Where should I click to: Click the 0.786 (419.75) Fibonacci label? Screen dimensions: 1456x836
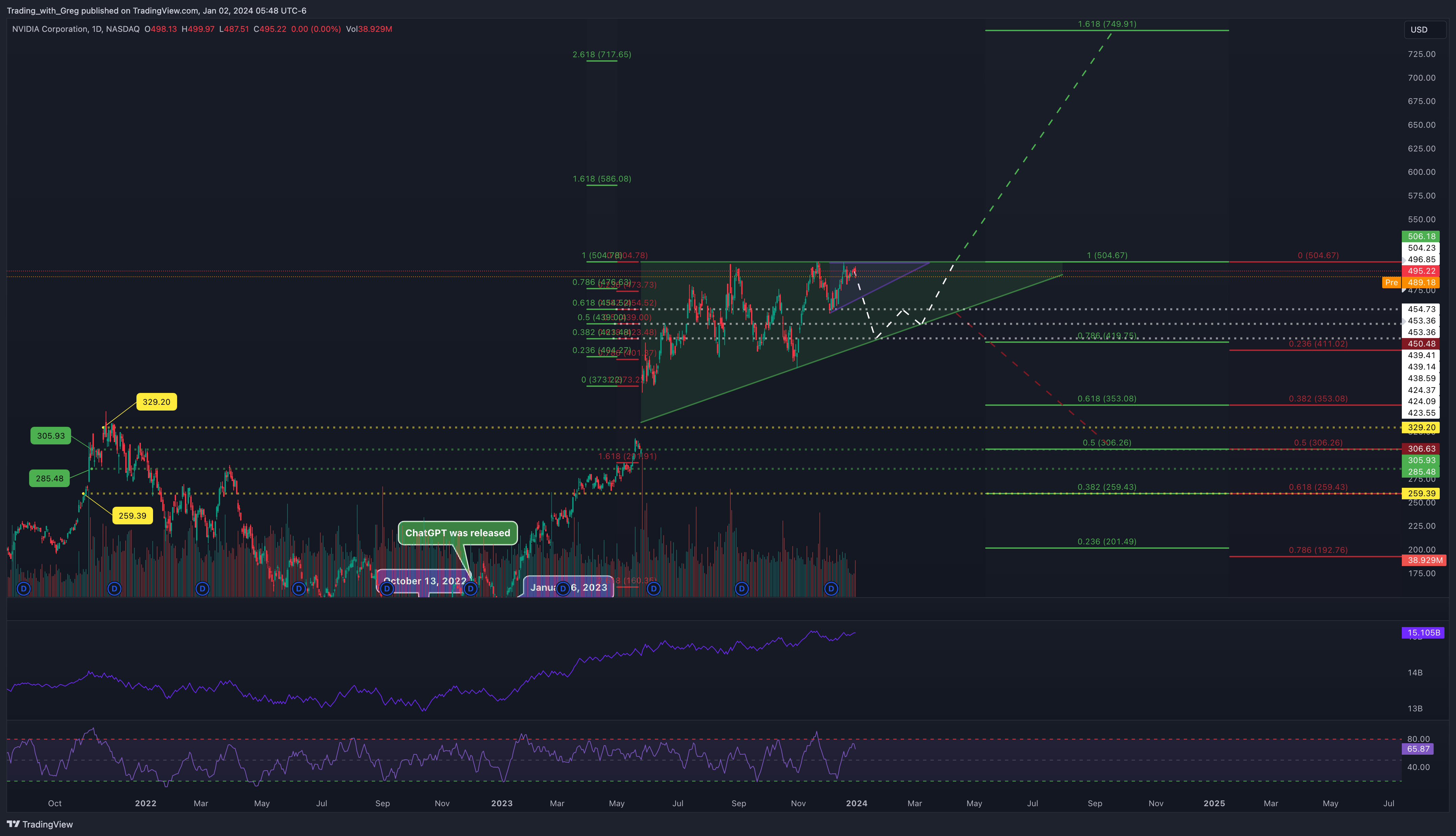pyautogui.click(x=1107, y=336)
